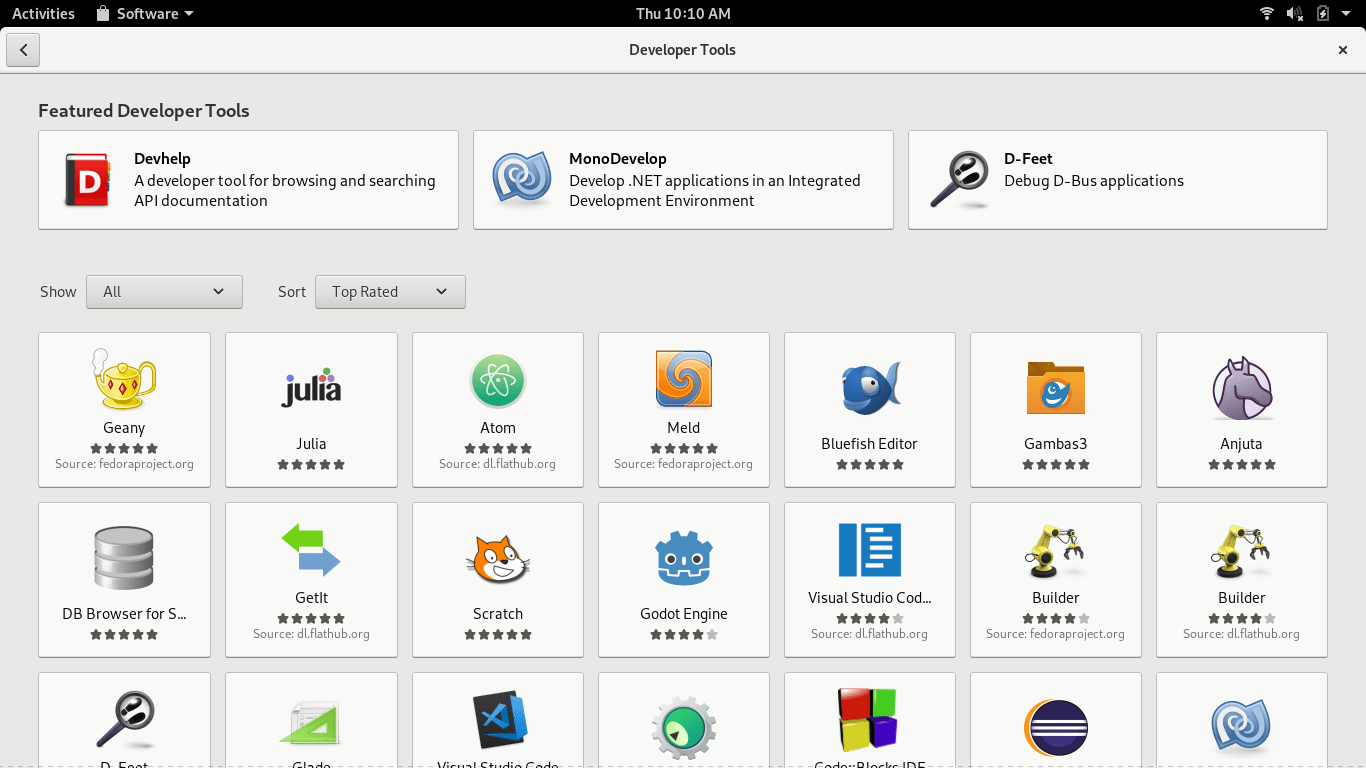
Task: Click the Activities menu item
Action: [x=42, y=13]
